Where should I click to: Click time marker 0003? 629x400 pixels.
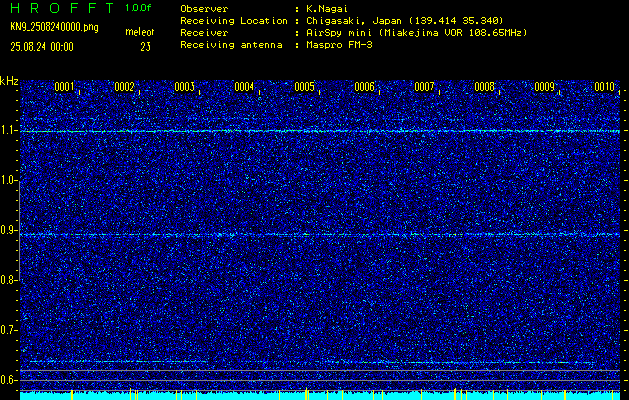click(185, 87)
